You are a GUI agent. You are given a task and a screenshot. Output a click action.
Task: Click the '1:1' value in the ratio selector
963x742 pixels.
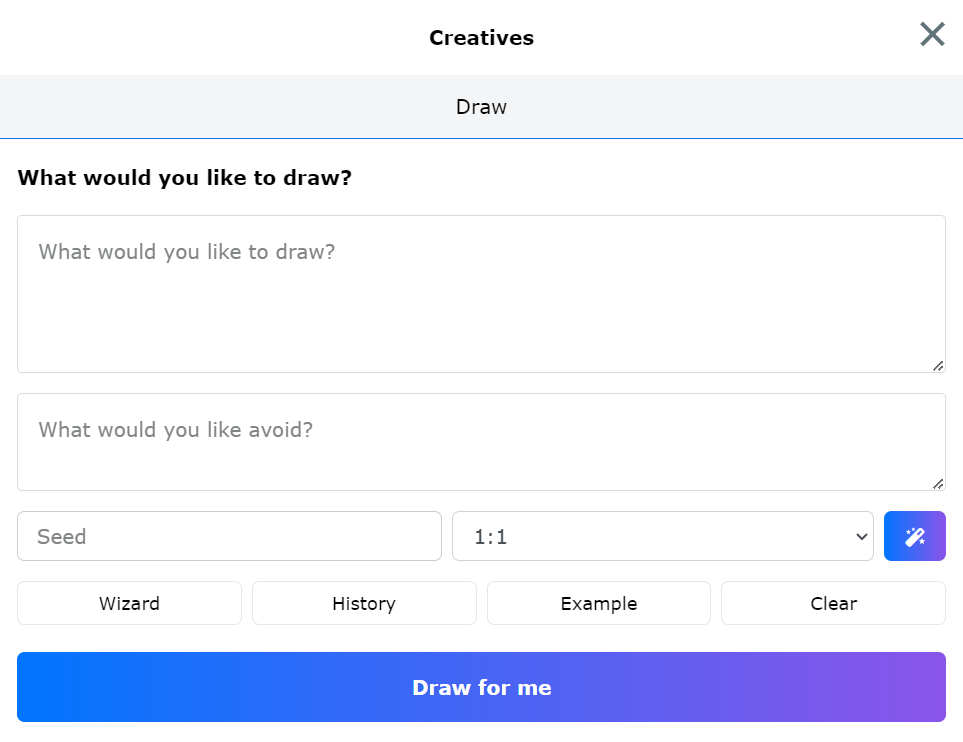[491, 537]
